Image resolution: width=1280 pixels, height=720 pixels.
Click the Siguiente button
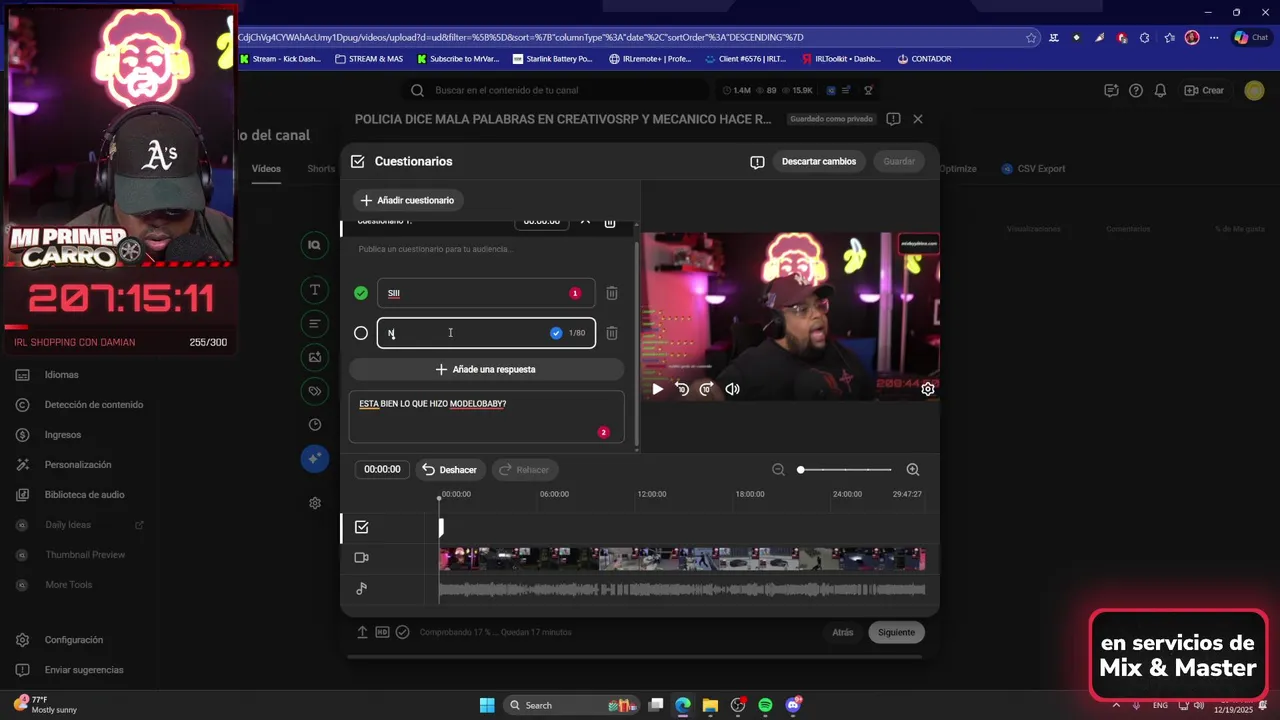click(896, 632)
